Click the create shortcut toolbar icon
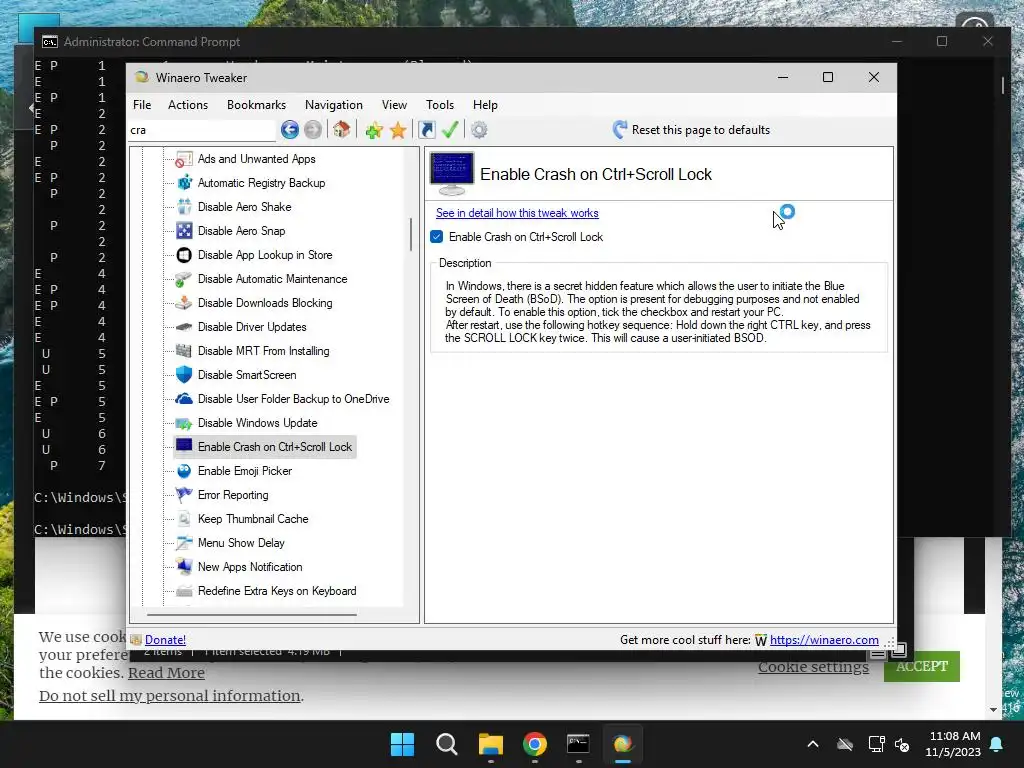 [x=427, y=130]
